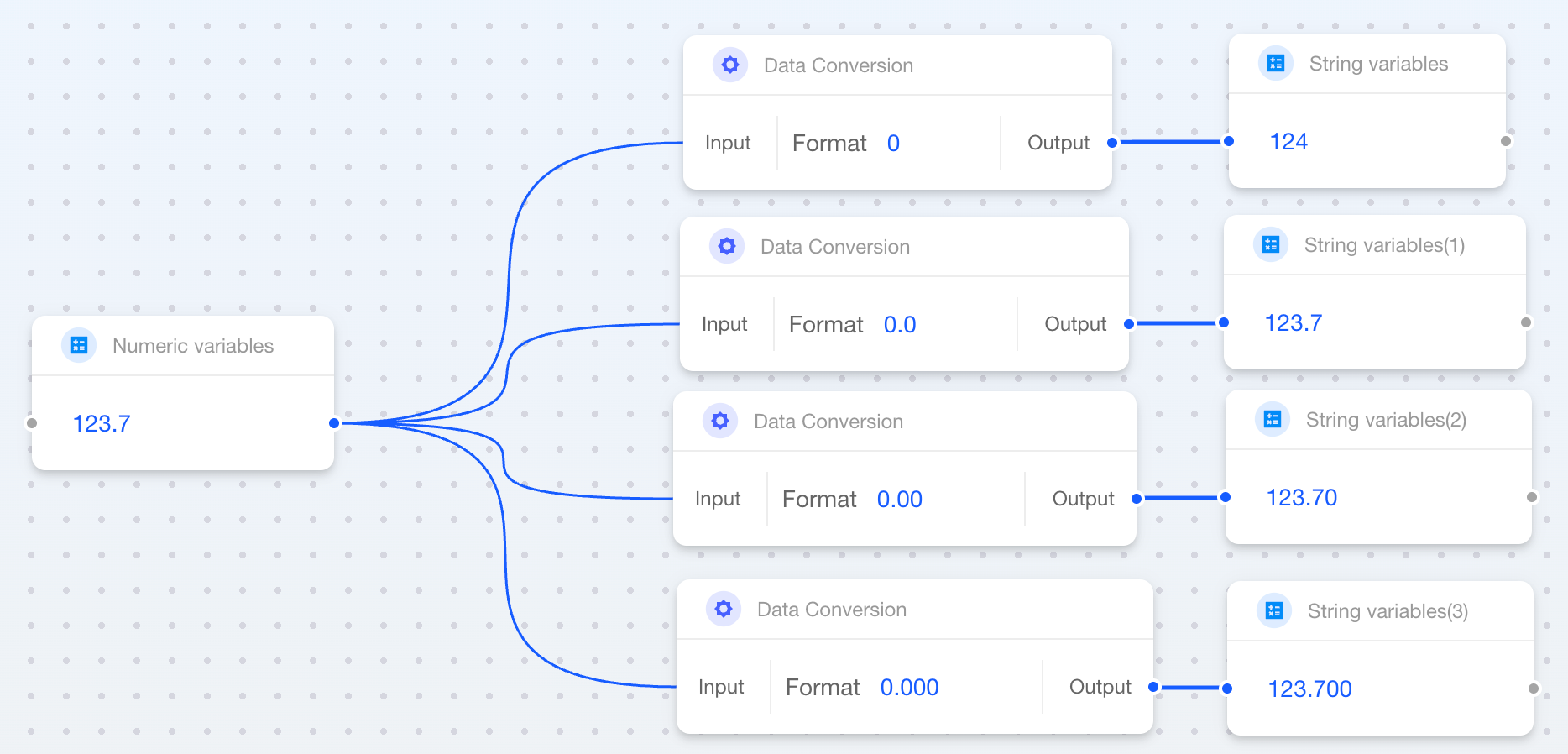Select the Format value 0.000 field
The height and width of the screenshot is (754, 1568).
pyautogui.click(x=909, y=688)
